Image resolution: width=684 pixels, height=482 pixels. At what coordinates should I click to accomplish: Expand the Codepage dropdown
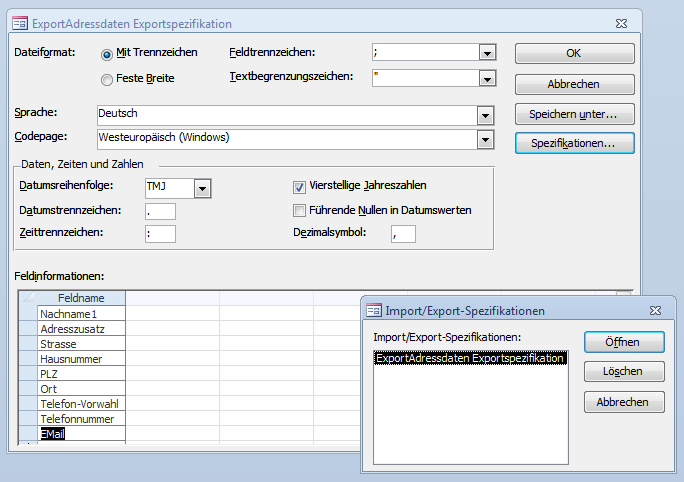click(x=487, y=138)
